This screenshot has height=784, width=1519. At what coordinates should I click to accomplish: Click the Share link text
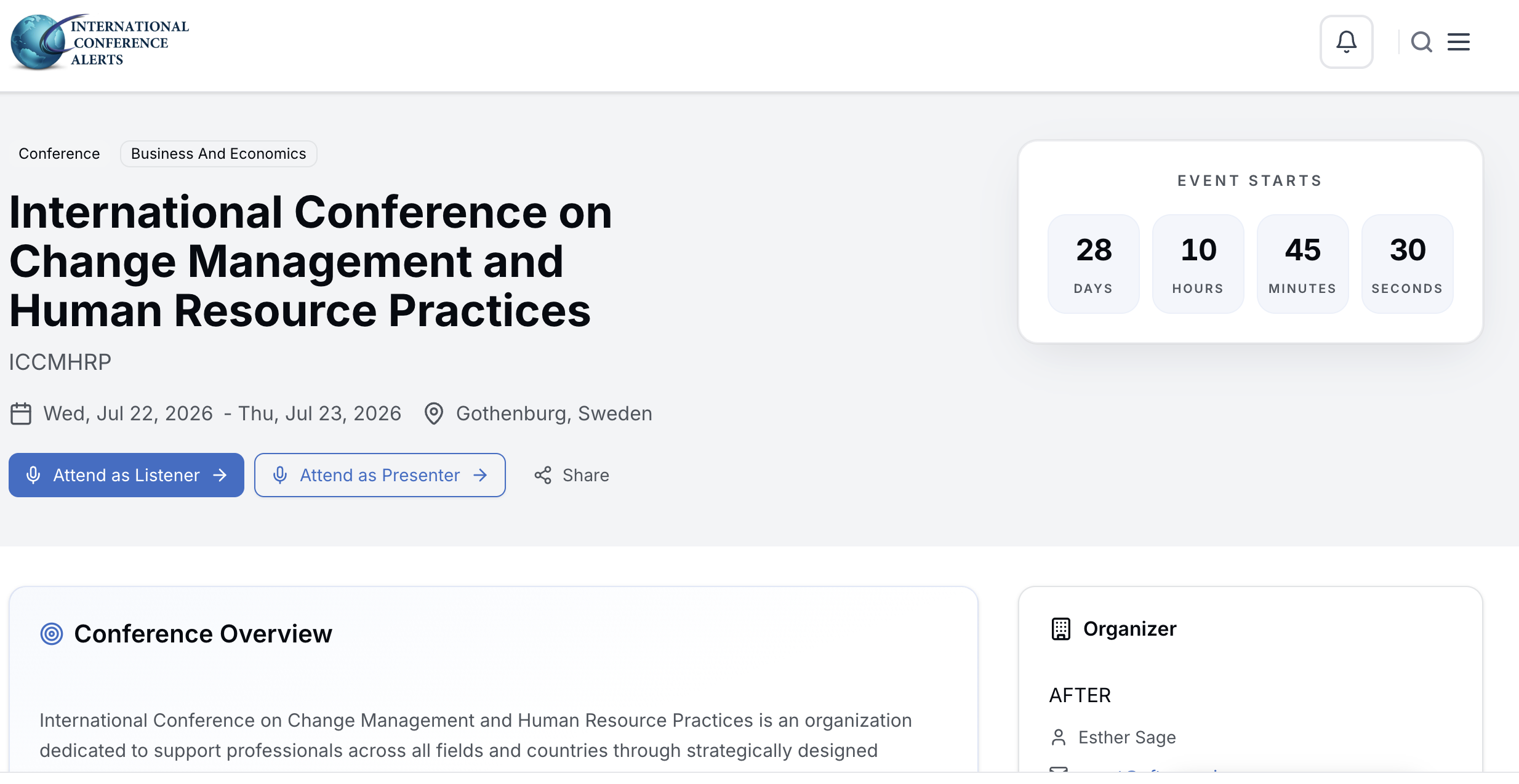[x=586, y=475]
